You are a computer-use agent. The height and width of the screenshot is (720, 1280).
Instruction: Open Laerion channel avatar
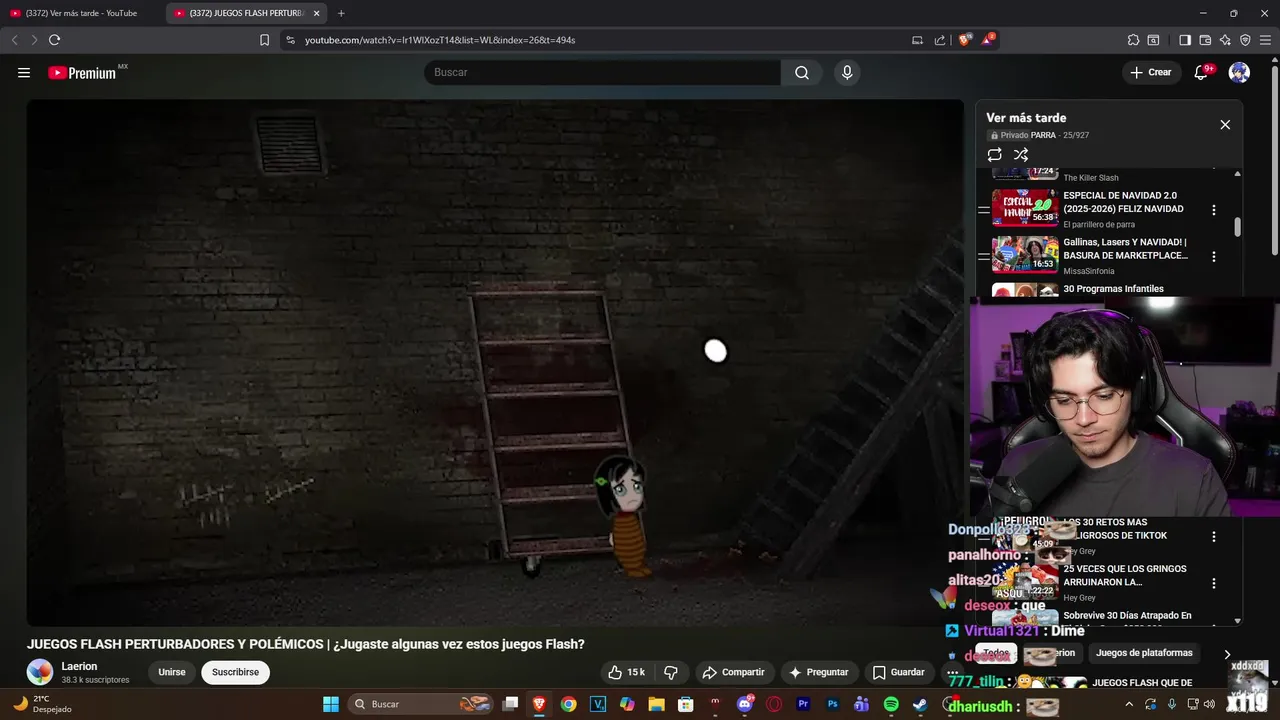[40, 672]
